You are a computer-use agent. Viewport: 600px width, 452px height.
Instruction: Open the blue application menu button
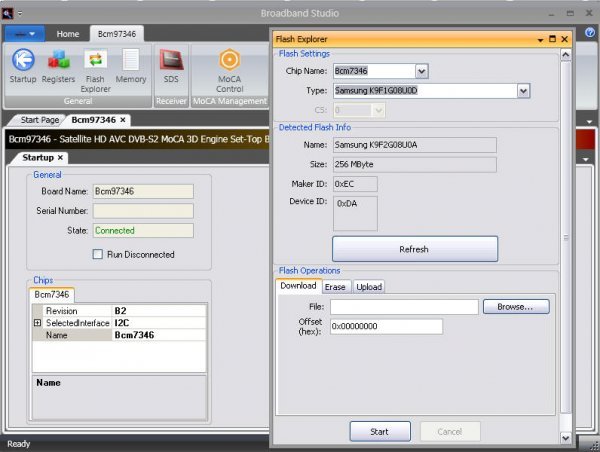(24, 34)
